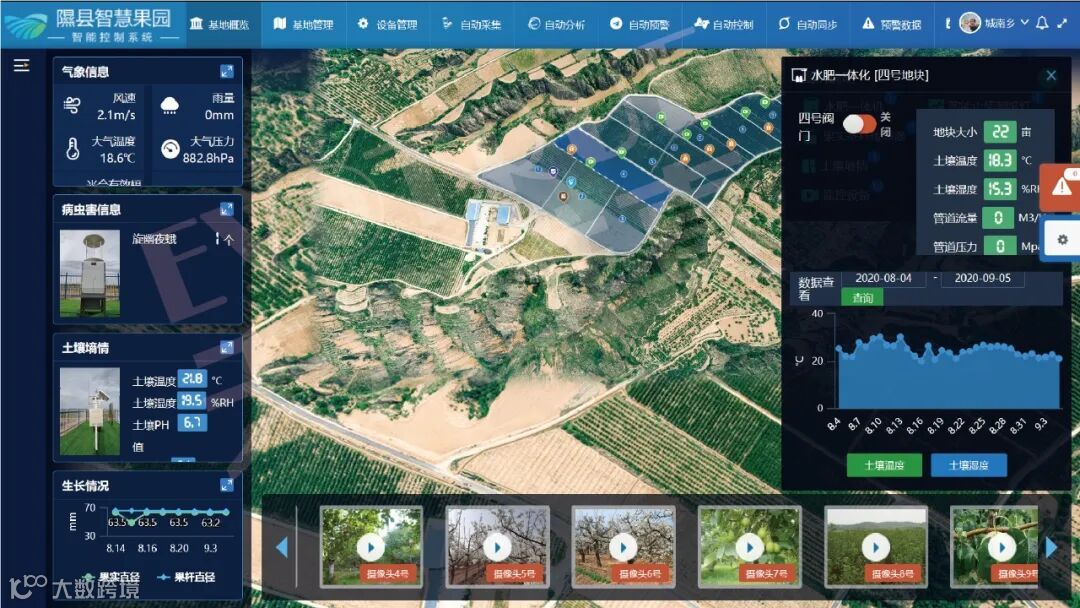Play the 摄像头7号 camera feed

coord(749,547)
